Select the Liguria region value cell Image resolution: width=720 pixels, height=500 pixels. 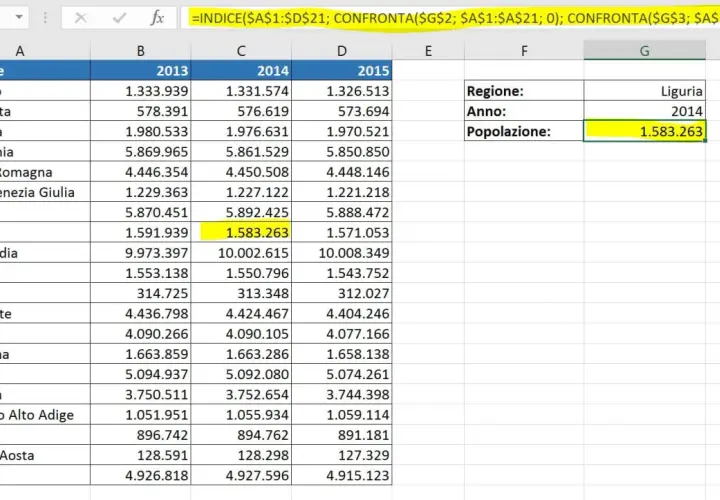(x=645, y=91)
